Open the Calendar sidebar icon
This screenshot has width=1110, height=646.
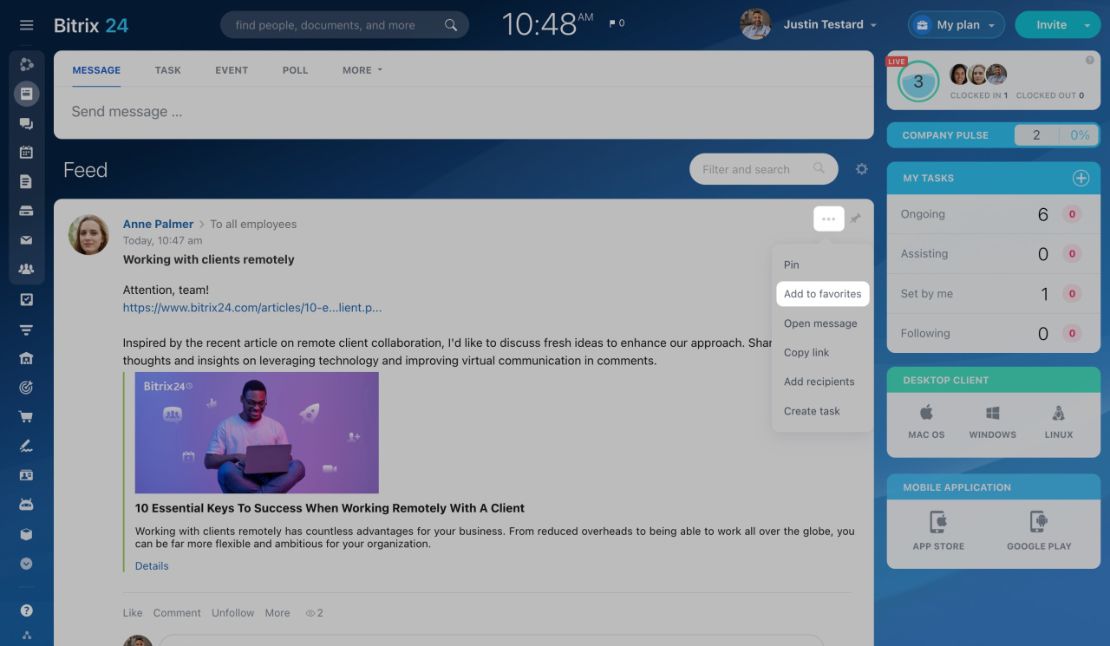coord(26,152)
